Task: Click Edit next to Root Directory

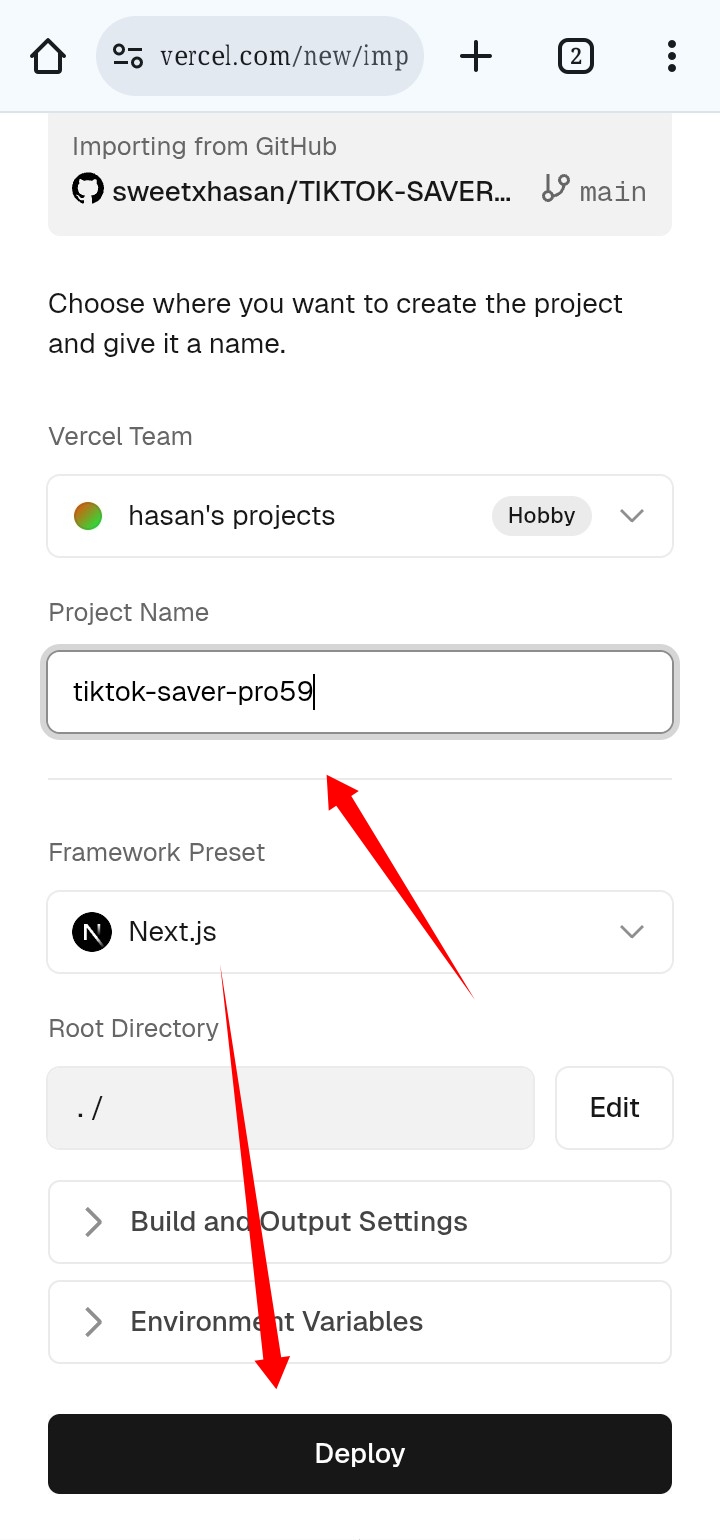Action: (x=614, y=1108)
